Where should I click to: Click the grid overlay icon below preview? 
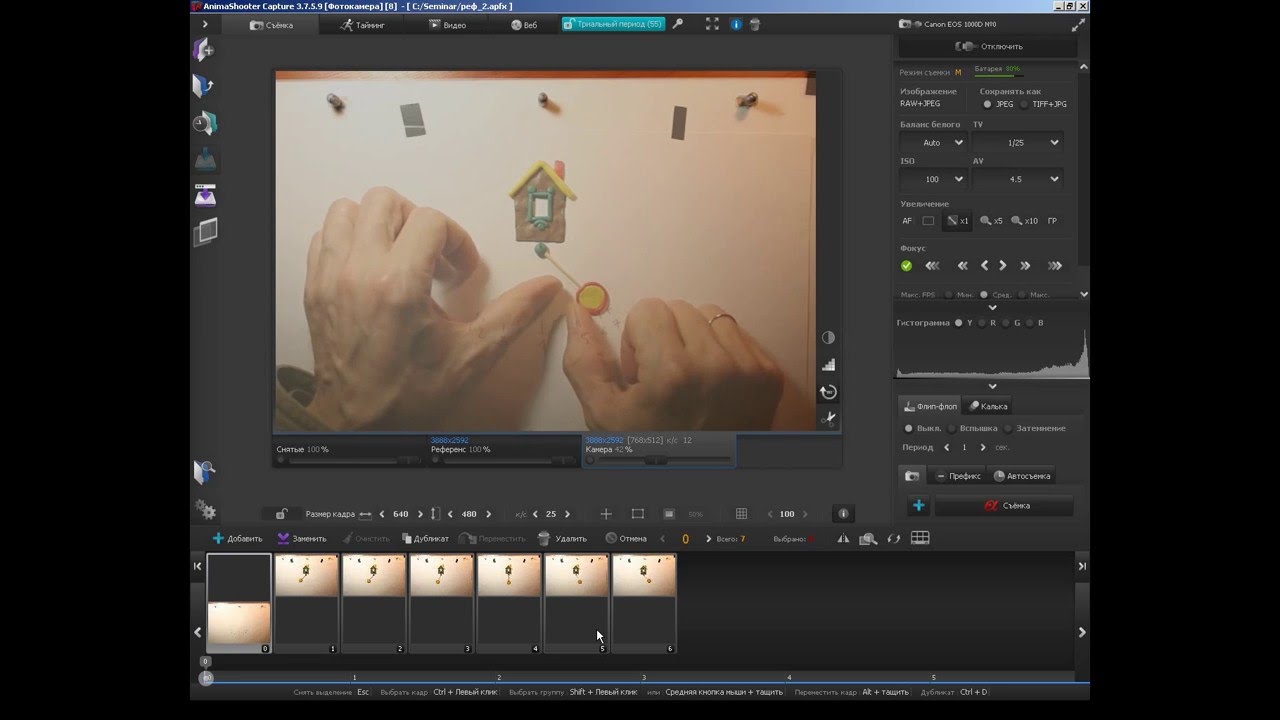pos(741,514)
